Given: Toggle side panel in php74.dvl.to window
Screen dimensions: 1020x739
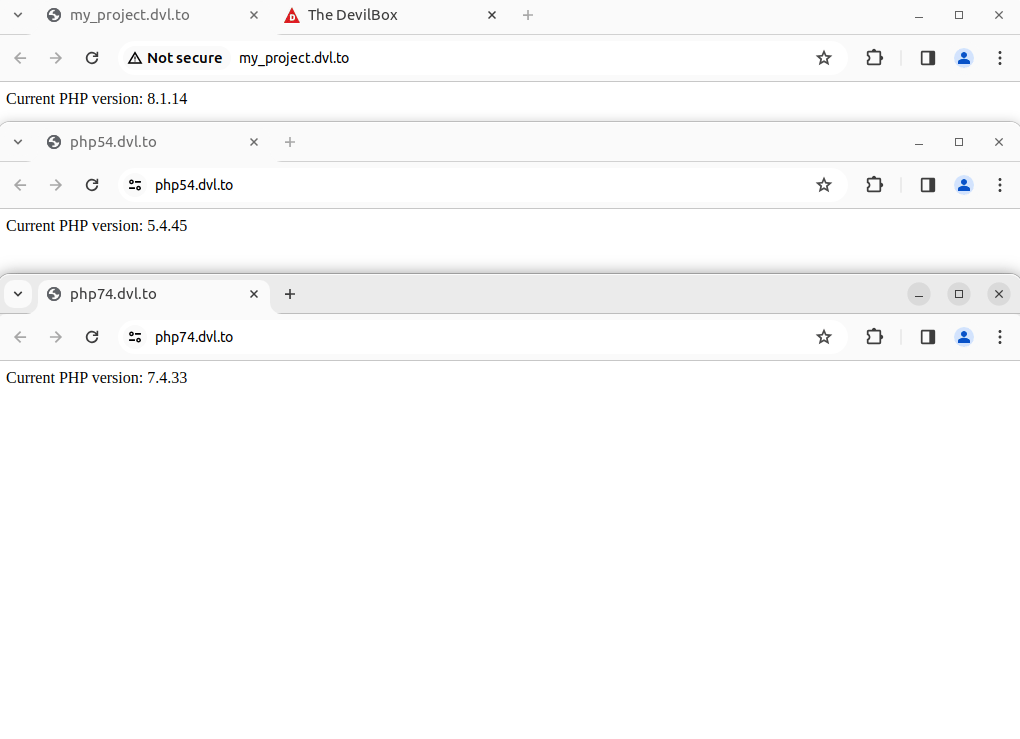Looking at the screenshot, I should click(x=928, y=337).
